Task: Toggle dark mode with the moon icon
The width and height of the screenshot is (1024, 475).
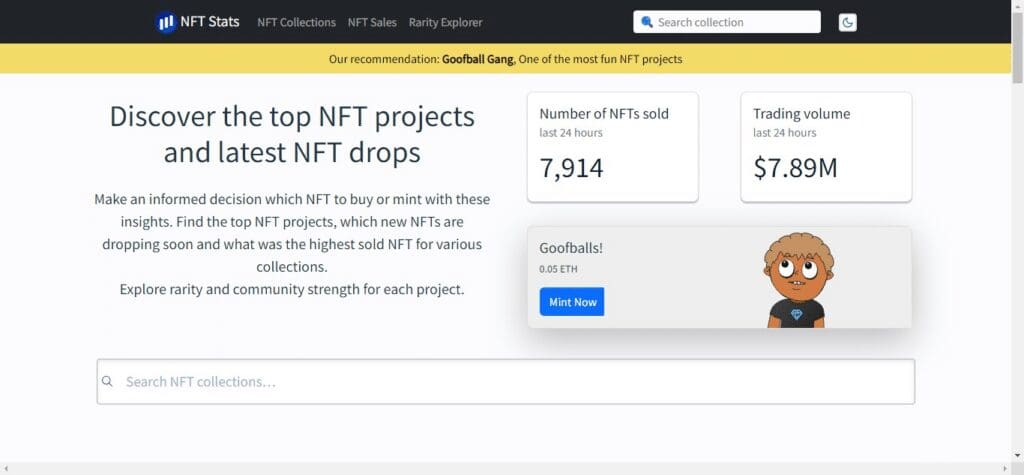Action: coord(847,22)
